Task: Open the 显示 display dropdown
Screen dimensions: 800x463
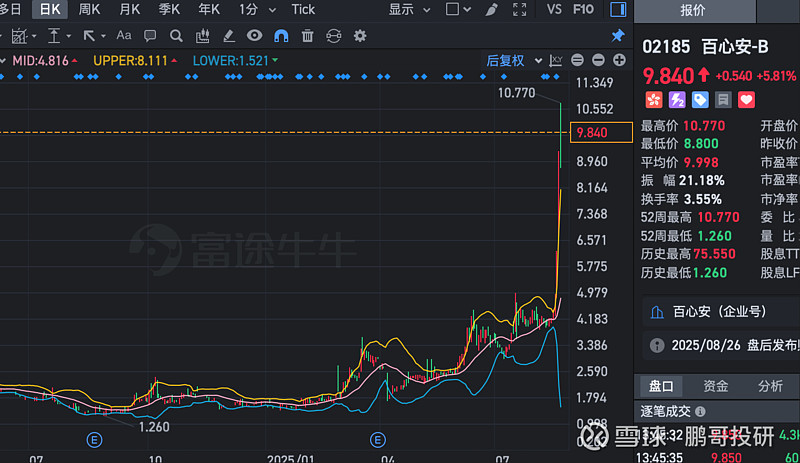Action: tap(409, 9)
